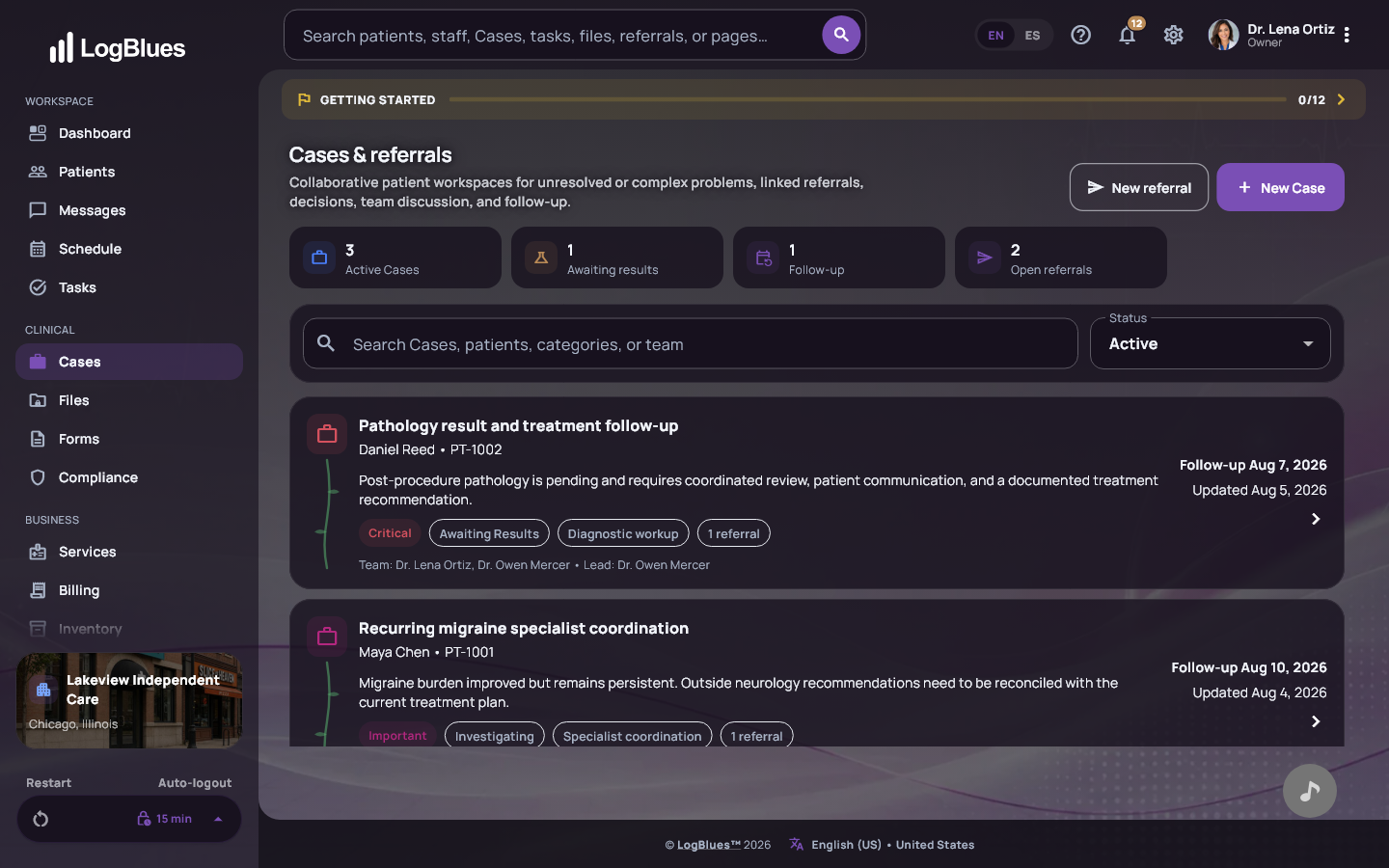Click the clinic building icon

pos(43,690)
